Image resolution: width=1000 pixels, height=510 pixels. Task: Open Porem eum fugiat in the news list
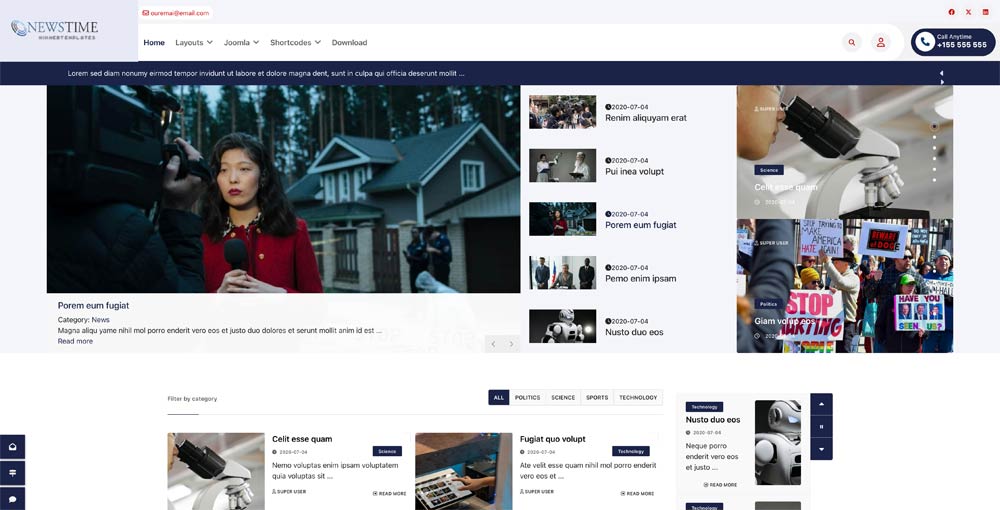tap(641, 225)
